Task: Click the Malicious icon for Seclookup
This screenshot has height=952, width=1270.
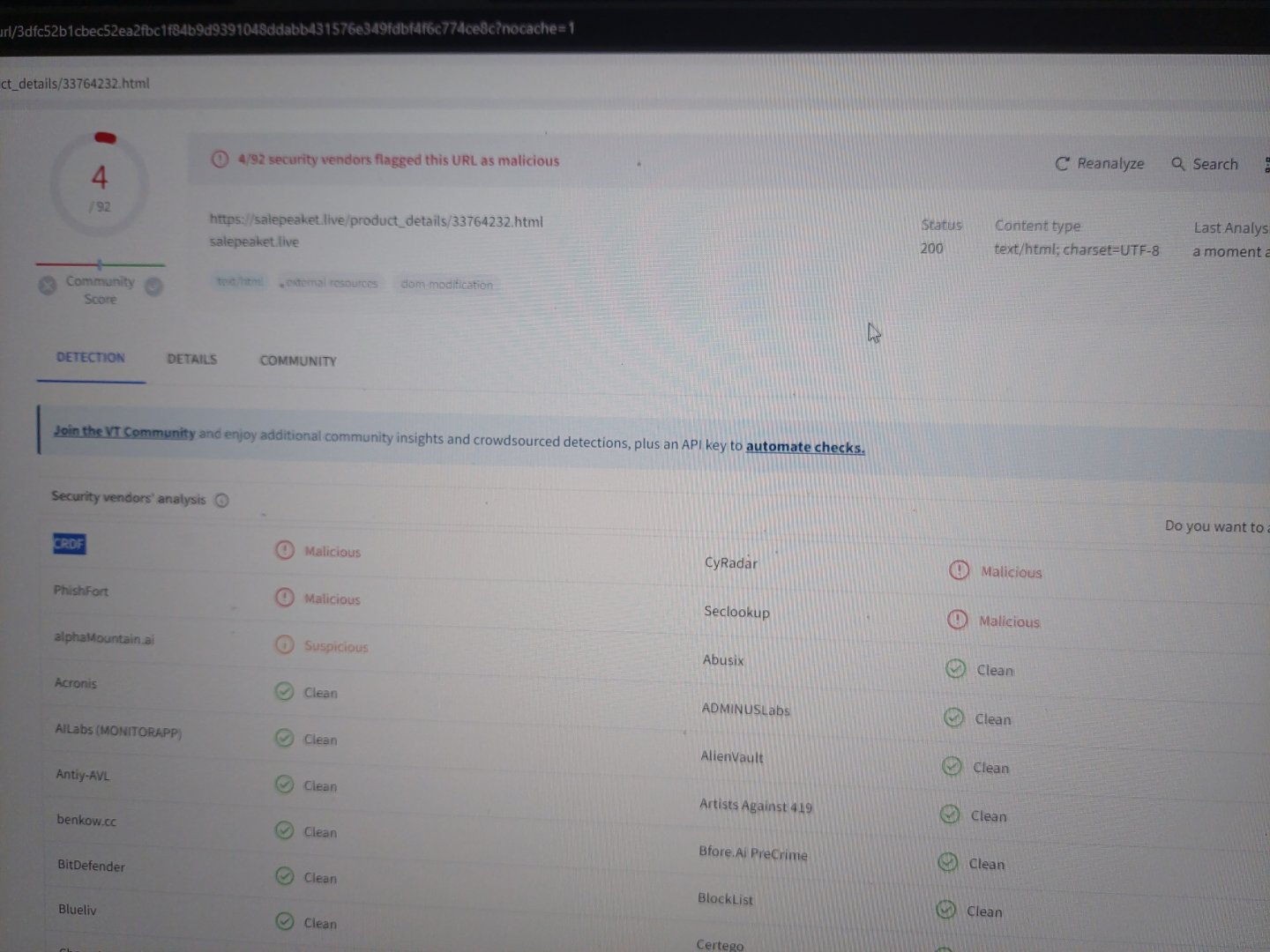Action: [957, 620]
